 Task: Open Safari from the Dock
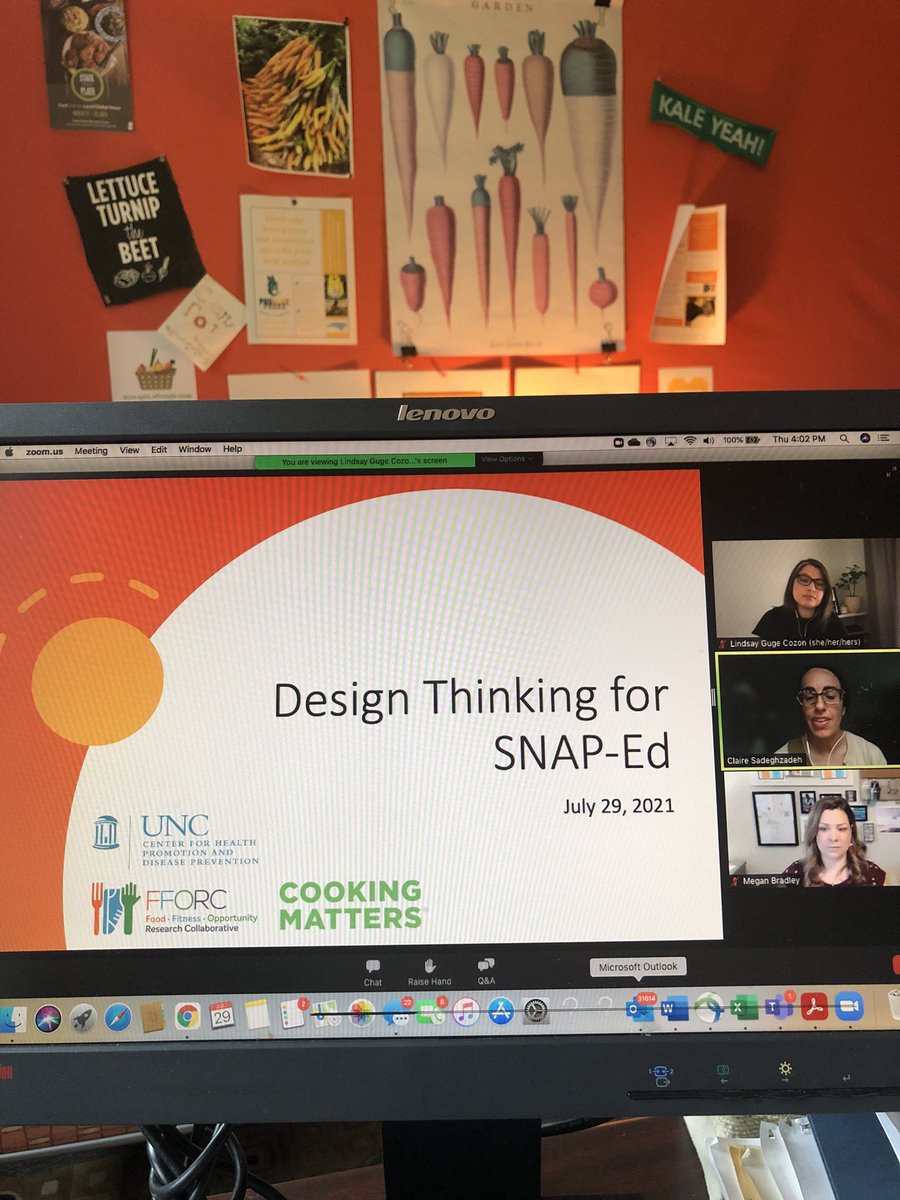click(x=117, y=1017)
